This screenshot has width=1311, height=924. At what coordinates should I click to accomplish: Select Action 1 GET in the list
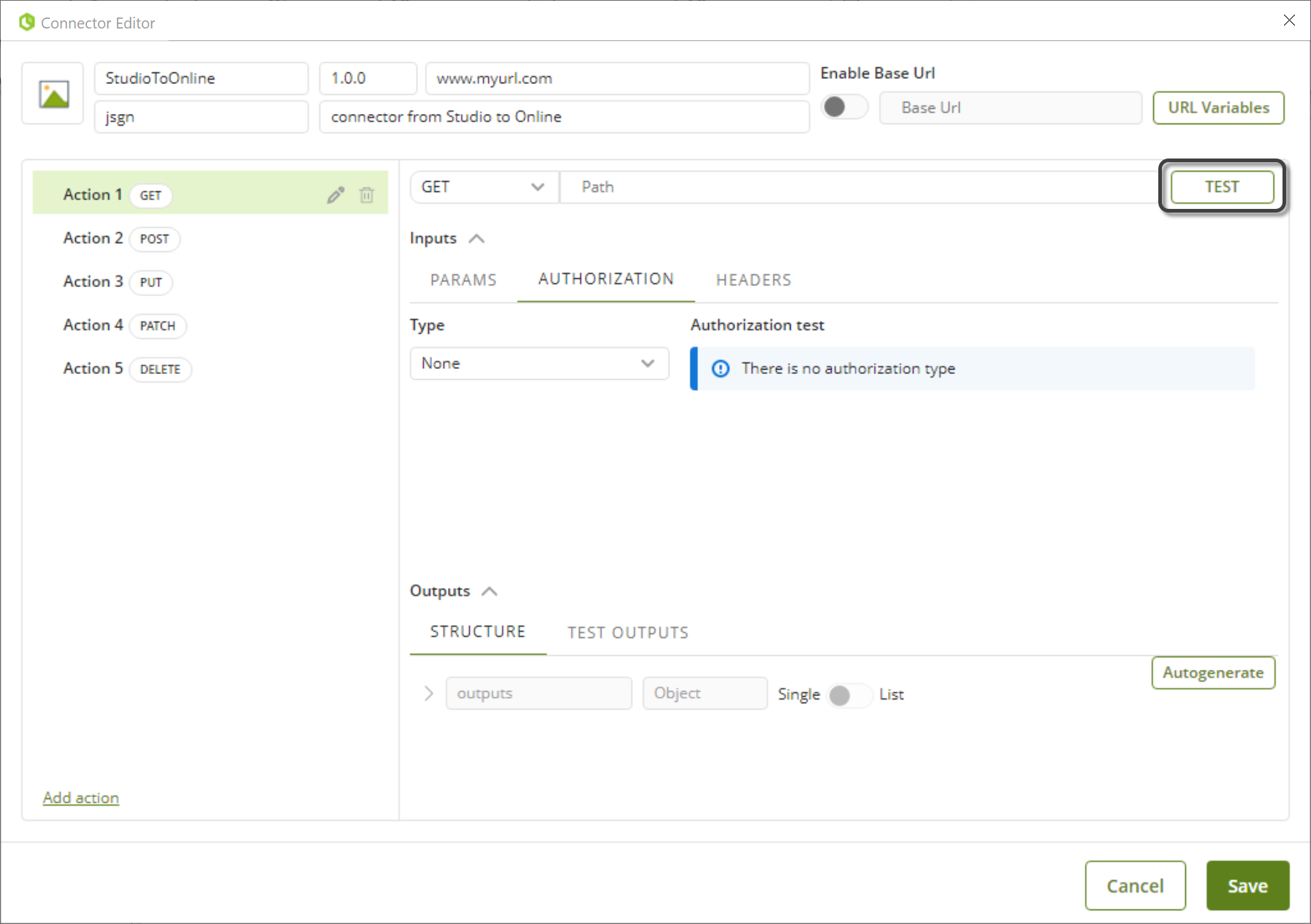click(210, 193)
